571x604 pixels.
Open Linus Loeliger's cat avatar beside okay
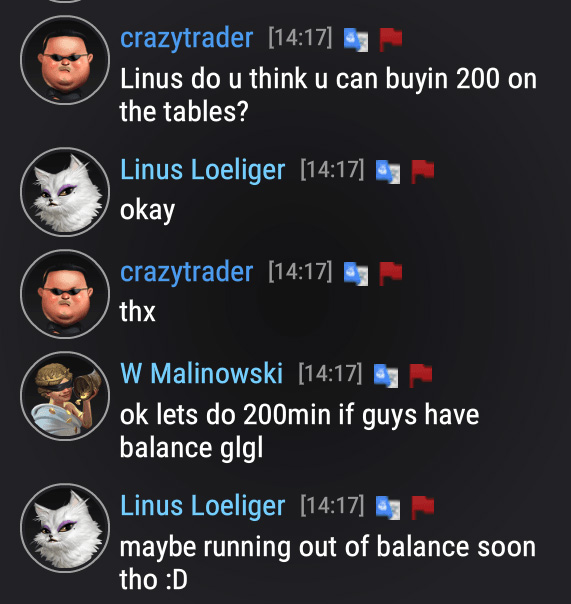pyautogui.click(x=65, y=192)
